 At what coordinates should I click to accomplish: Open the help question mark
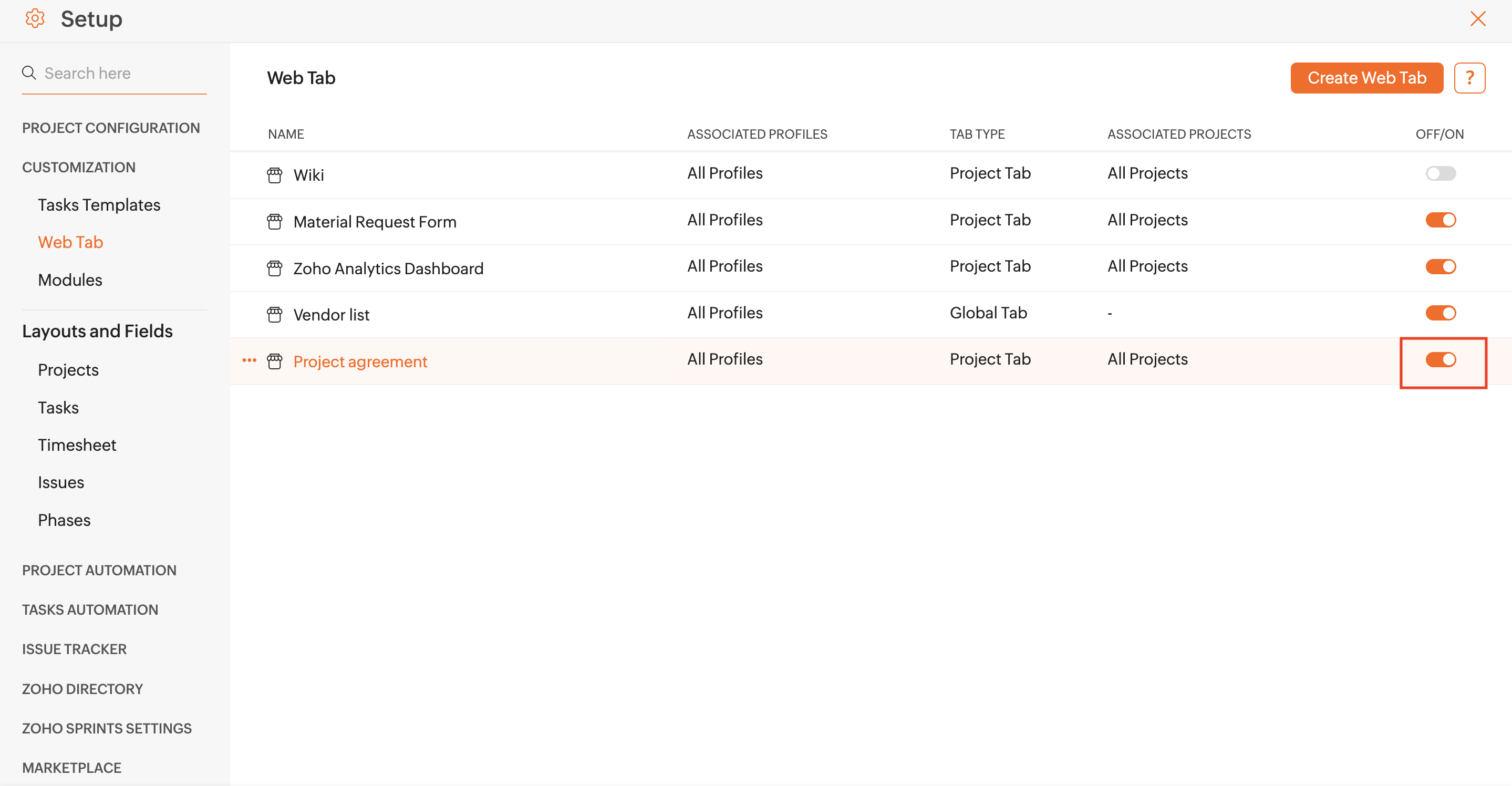click(1469, 78)
